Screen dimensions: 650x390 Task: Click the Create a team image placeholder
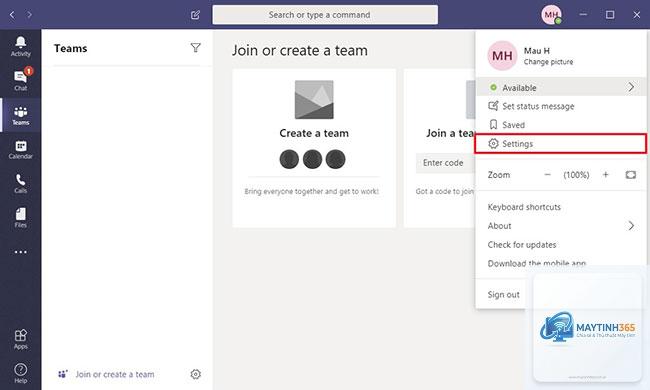tap(314, 99)
